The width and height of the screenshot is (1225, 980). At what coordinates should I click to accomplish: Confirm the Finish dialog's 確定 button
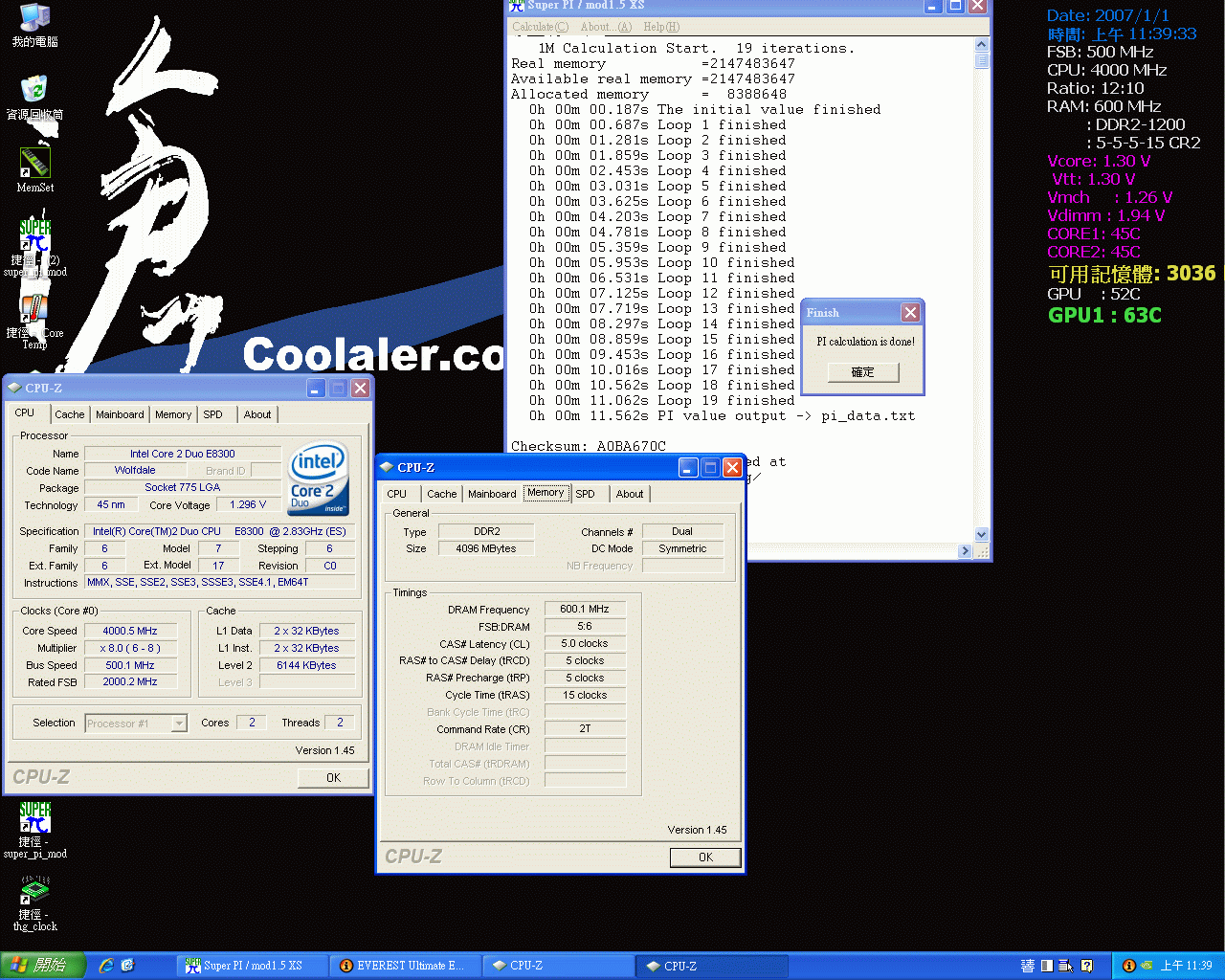(862, 371)
